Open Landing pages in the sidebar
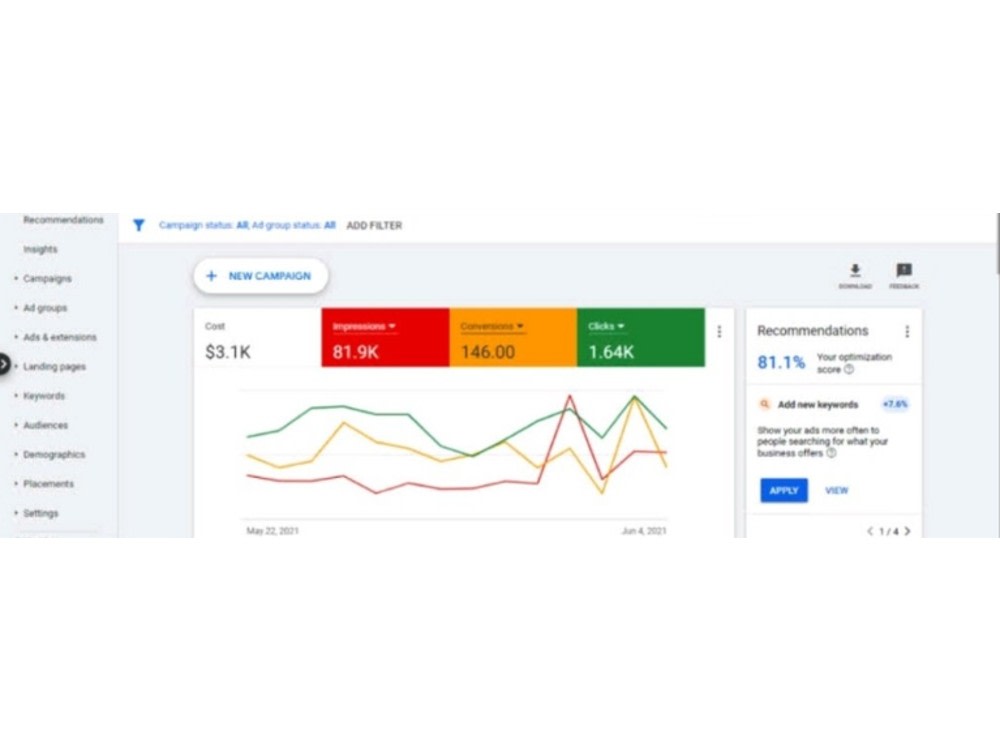Image resolution: width=1000 pixels, height=750 pixels. (x=54, y=367)
